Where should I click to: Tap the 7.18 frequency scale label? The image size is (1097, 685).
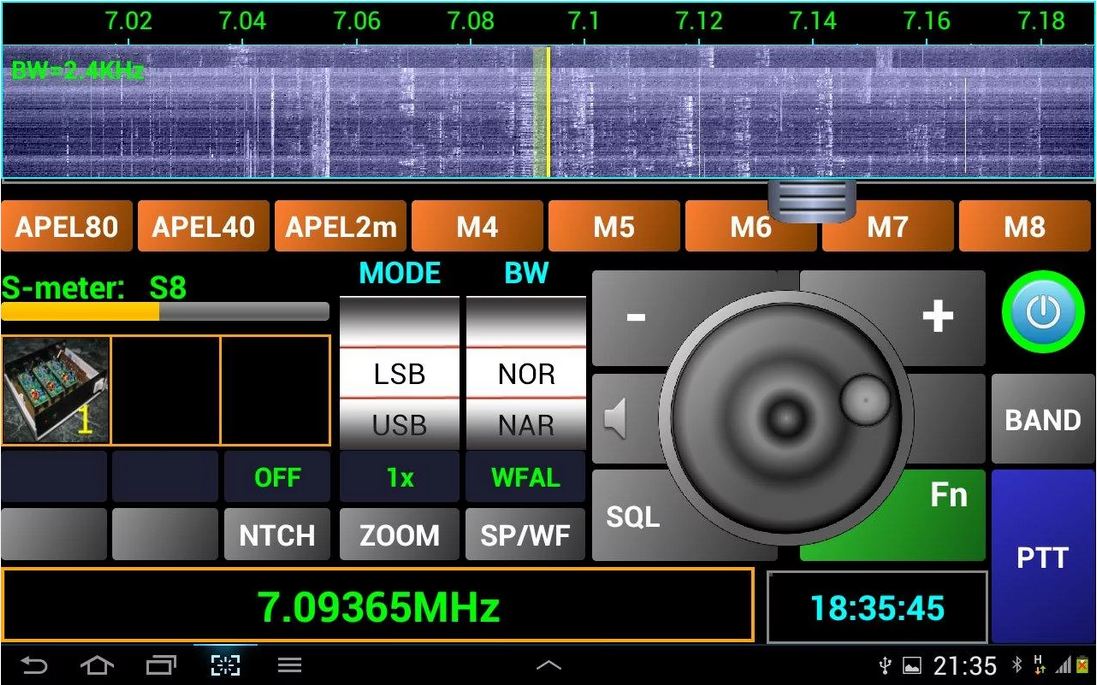[1042, 20]
